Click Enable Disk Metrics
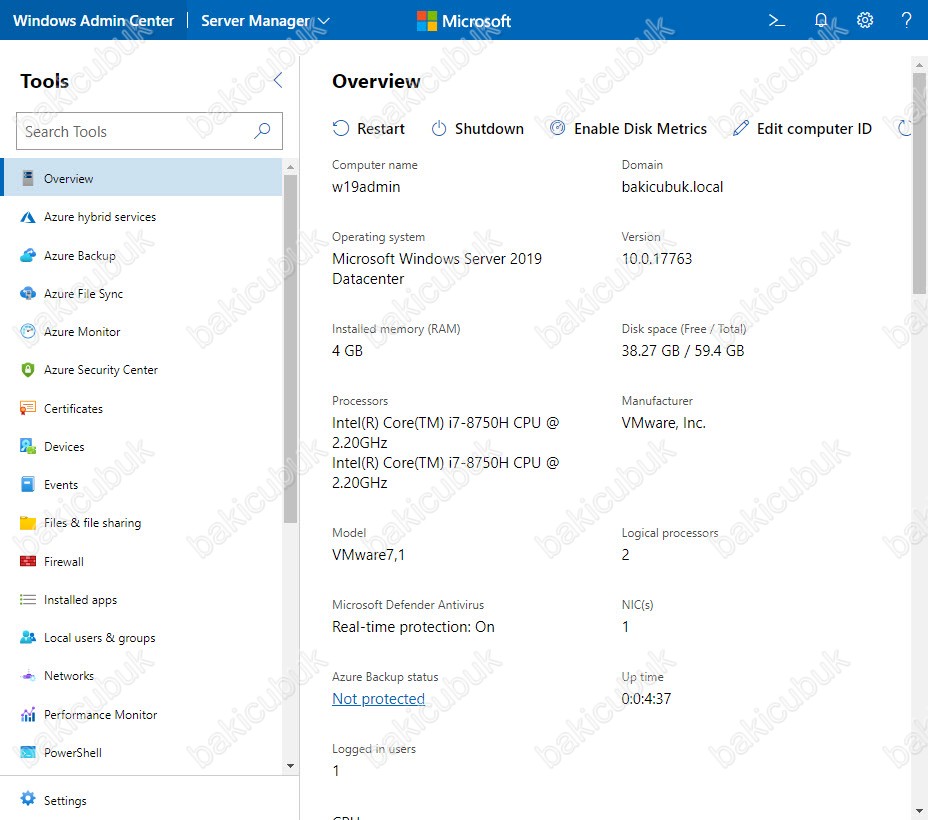This screenshot has height=820, width=928. point(629,128)
